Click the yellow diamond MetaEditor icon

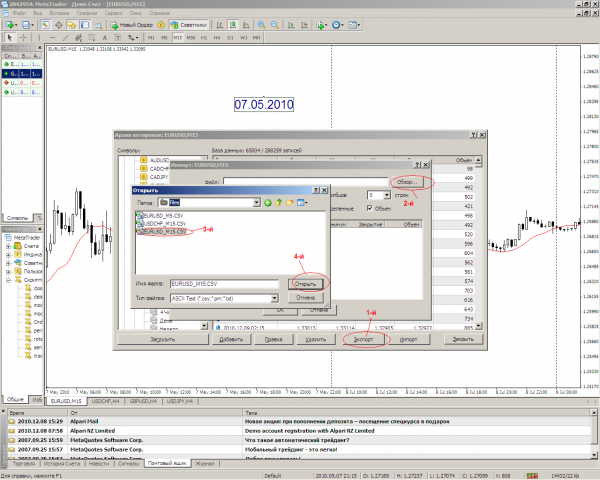(161, 25)
